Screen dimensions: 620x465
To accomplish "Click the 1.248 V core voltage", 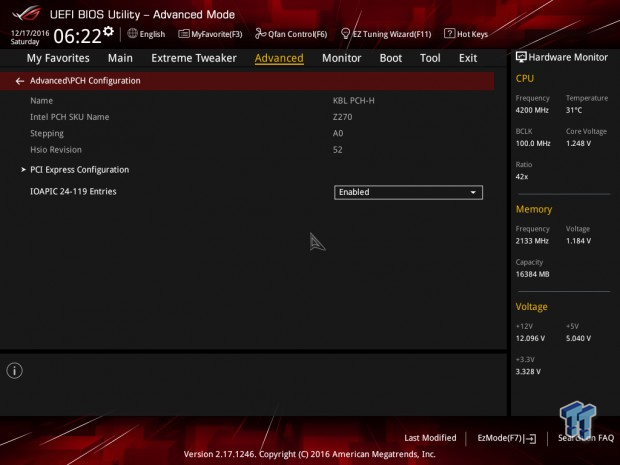I will click(x=578, y=144).
